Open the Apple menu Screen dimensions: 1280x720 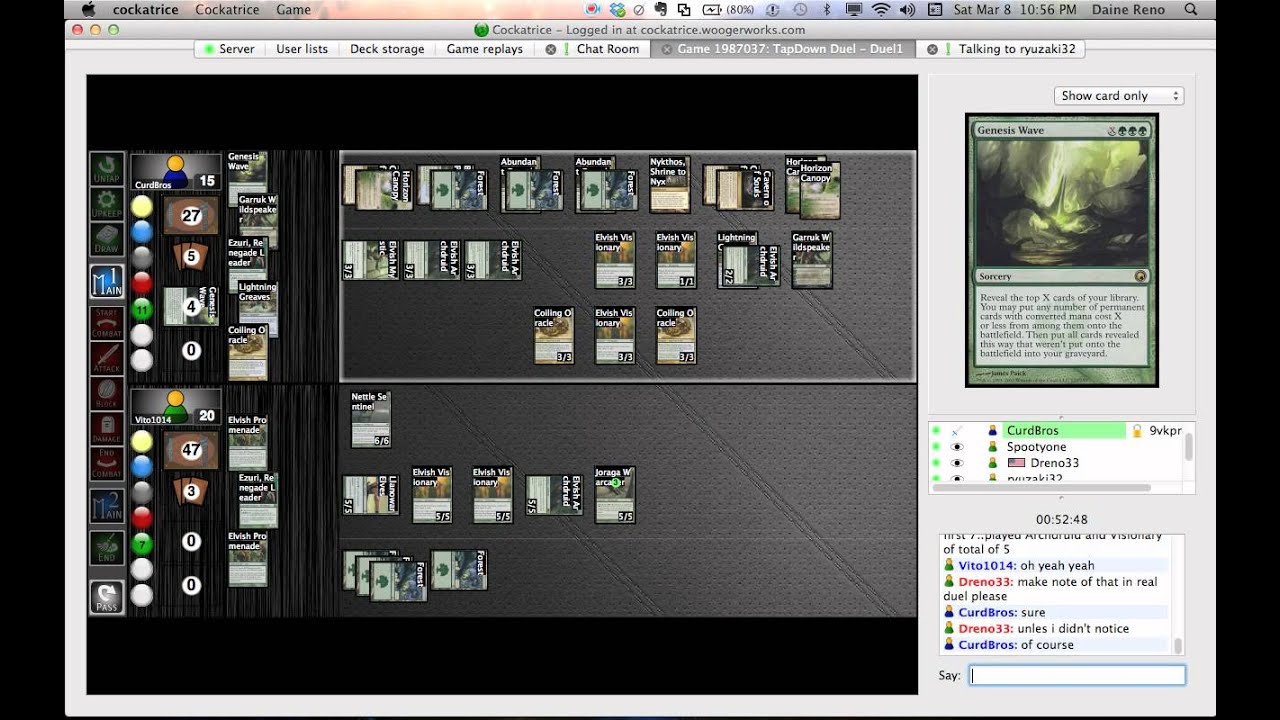[88, 10]
